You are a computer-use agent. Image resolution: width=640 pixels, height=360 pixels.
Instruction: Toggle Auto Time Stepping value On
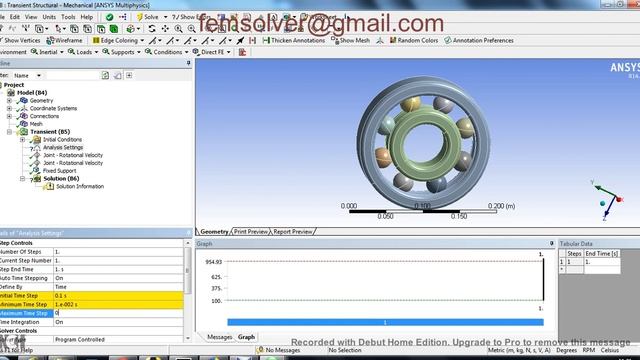(x=118, y=278)
